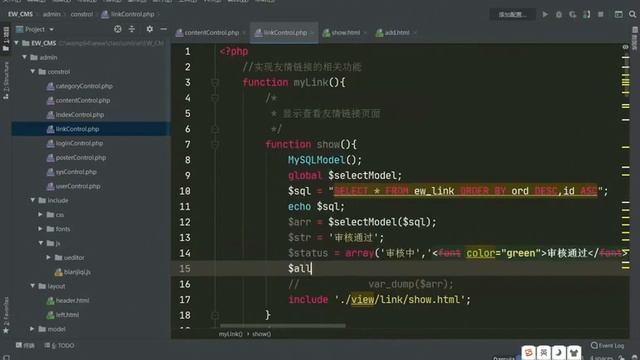Collapse the control folder
This screenshot has height=360, width=640.
pyautogui.click(x=33, y=71)
